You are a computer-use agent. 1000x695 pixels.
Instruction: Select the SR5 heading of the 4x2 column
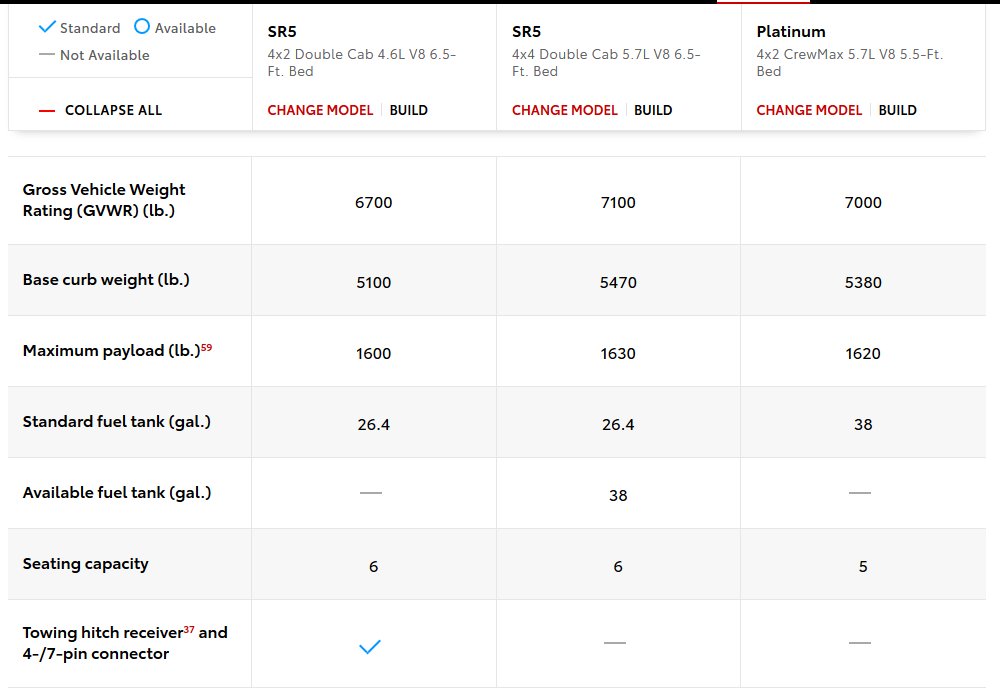[x=282, y=31]
